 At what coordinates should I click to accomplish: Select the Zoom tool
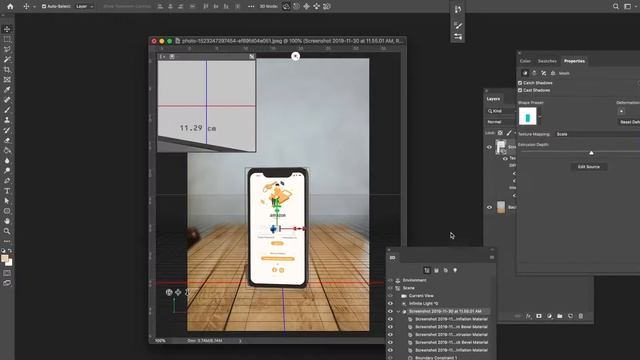[7, 231]
